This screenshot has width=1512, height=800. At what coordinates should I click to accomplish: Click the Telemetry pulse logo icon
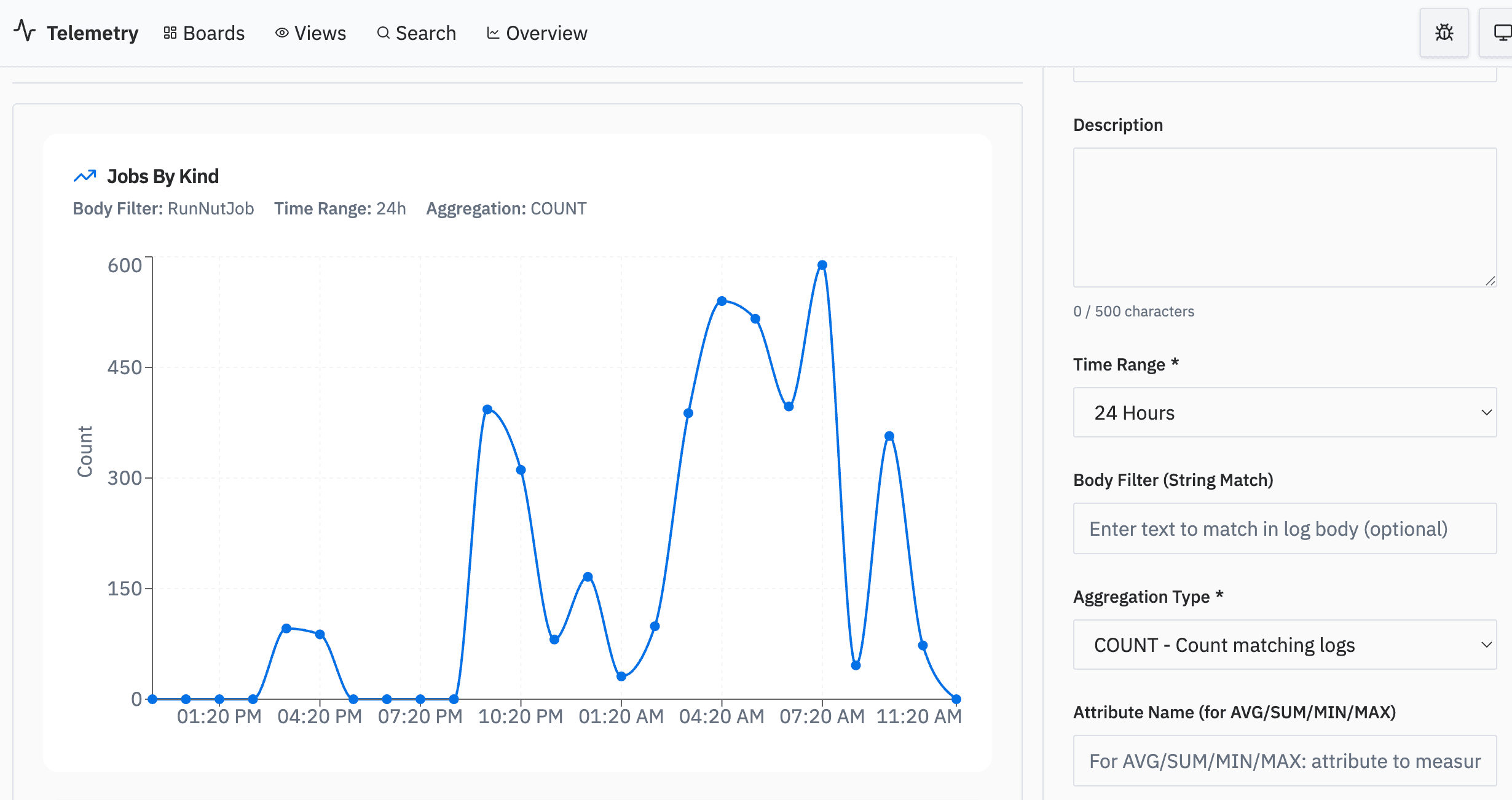25,30
